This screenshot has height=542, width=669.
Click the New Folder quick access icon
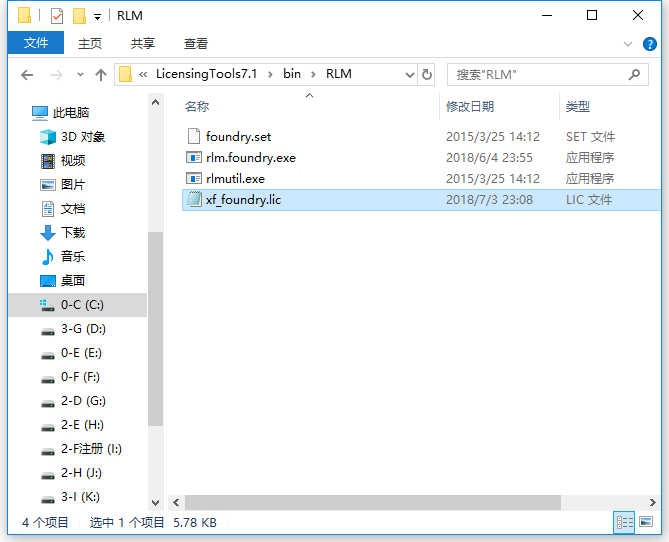(x=79, y=16)
